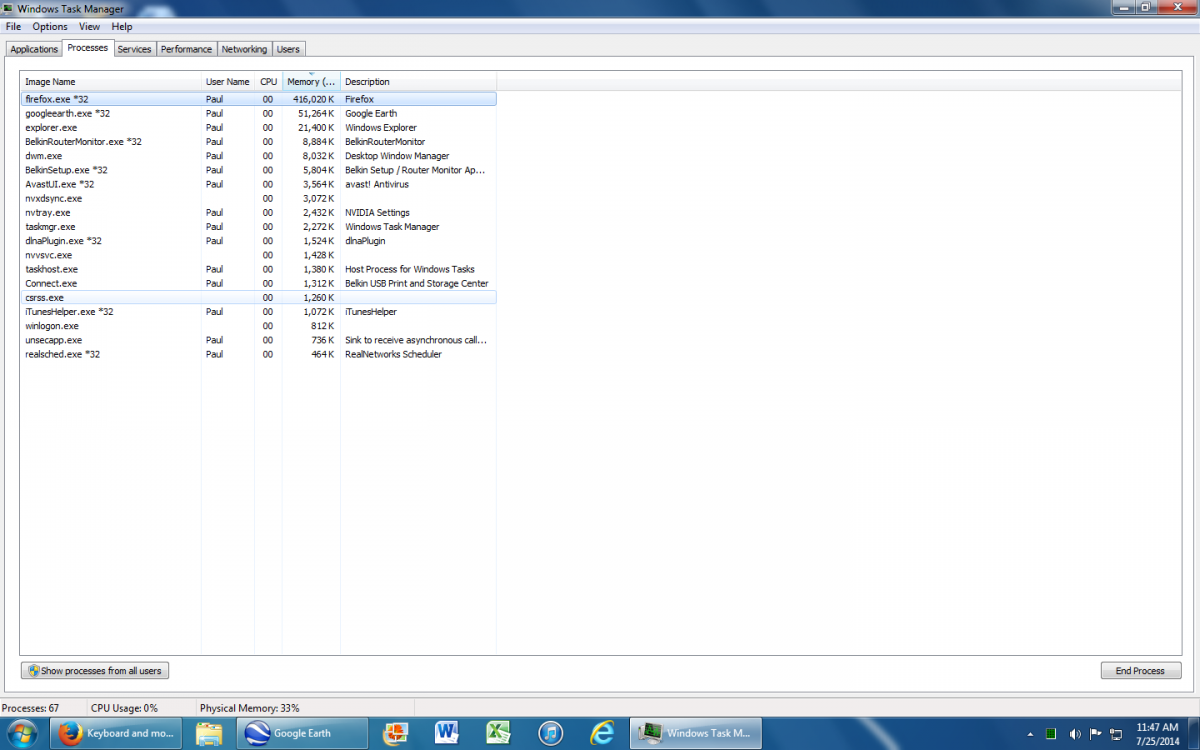The height and width of the screenshot is (750, 1200).
Task: Select dlnaPlugin.exe *32 process
Action: tap(258, 241)
